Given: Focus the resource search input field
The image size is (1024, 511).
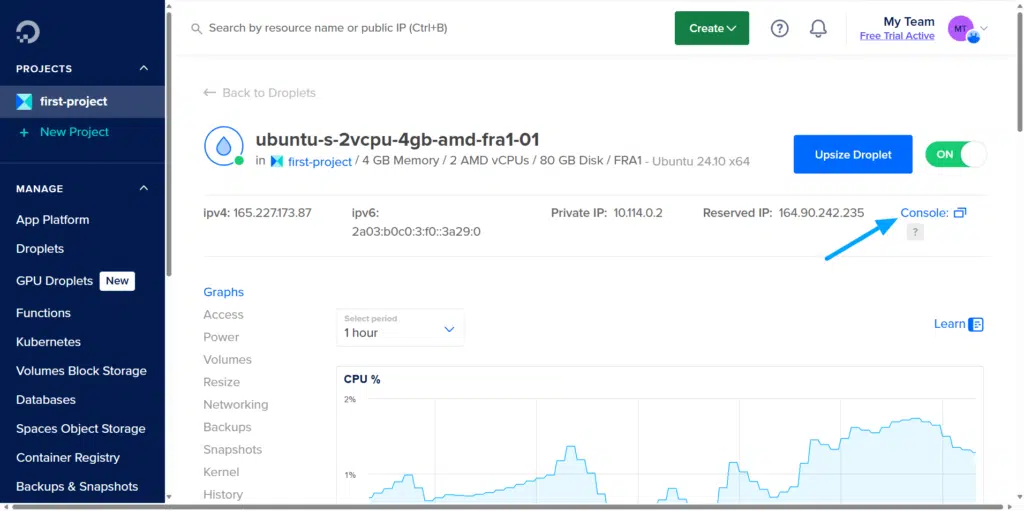Looking at the screenshot, I should 424,28.
